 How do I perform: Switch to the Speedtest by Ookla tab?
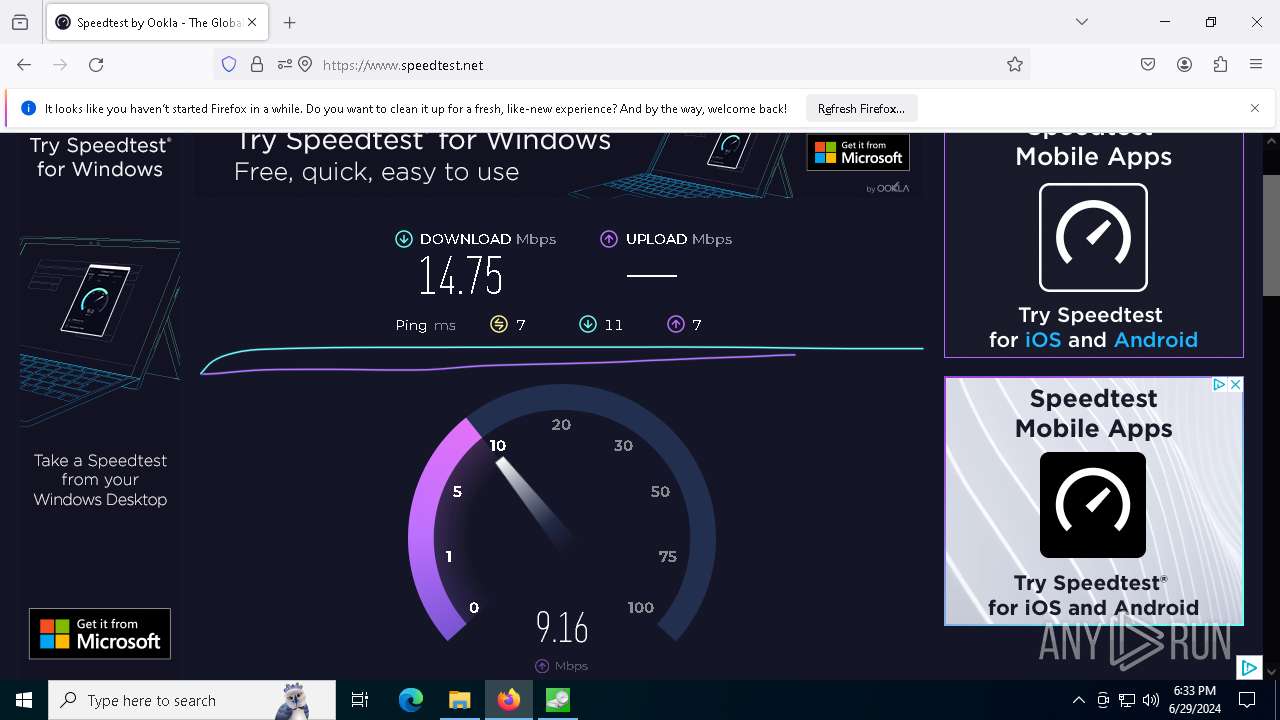(156, 22)
